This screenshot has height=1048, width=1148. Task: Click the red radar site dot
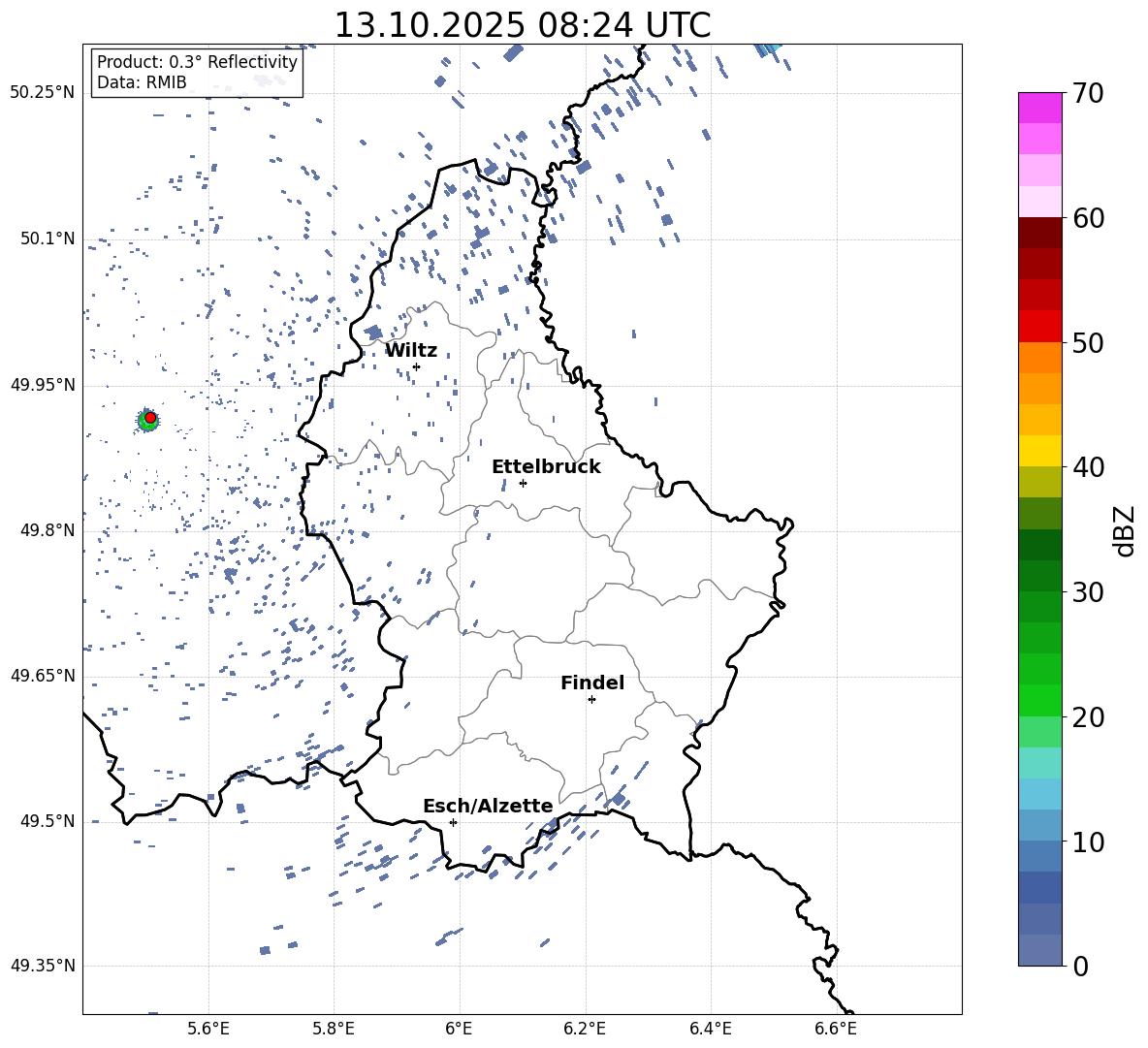click(x=150, y=417)
